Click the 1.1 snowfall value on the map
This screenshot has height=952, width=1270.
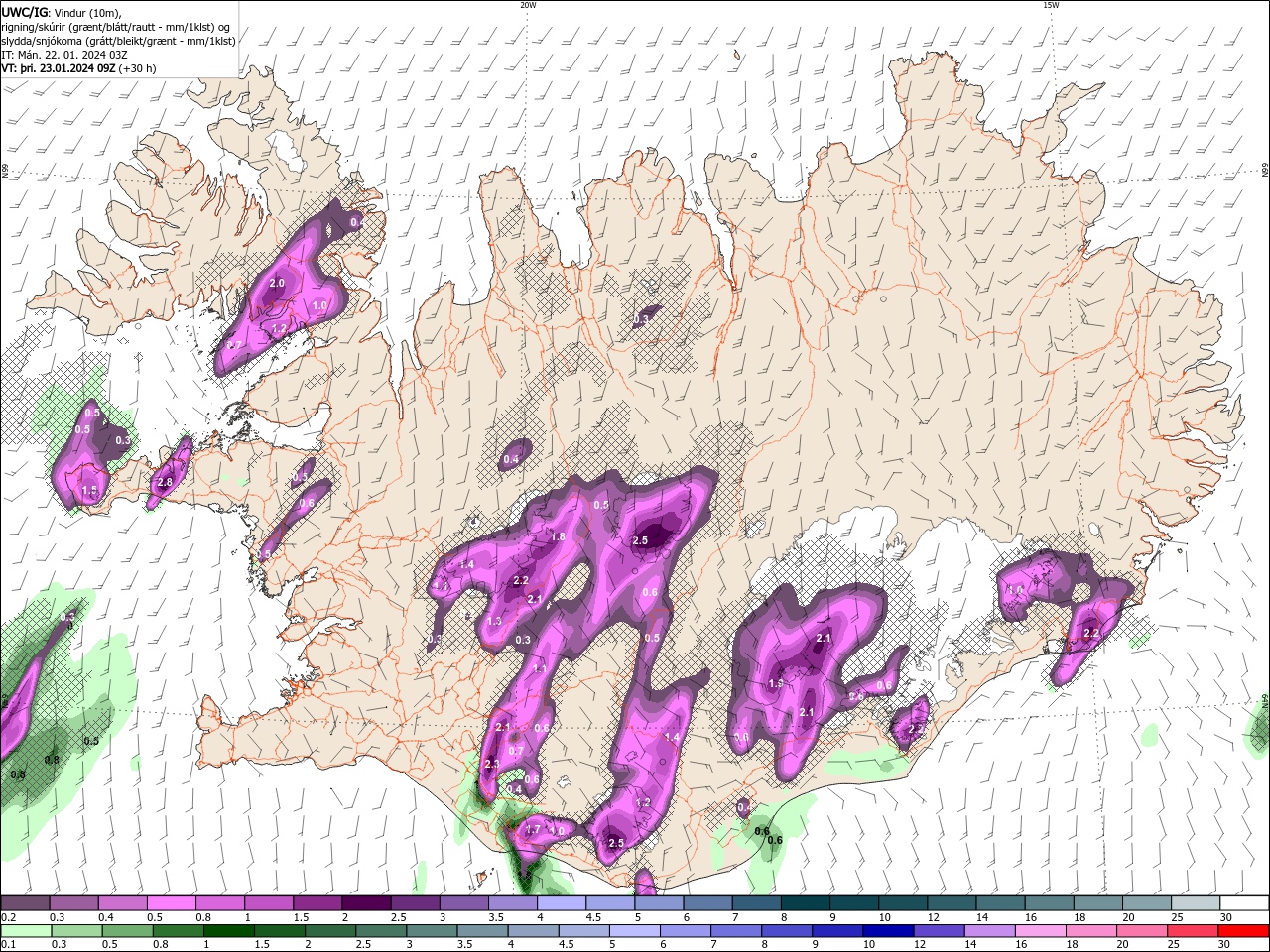[x=540, y=669]
